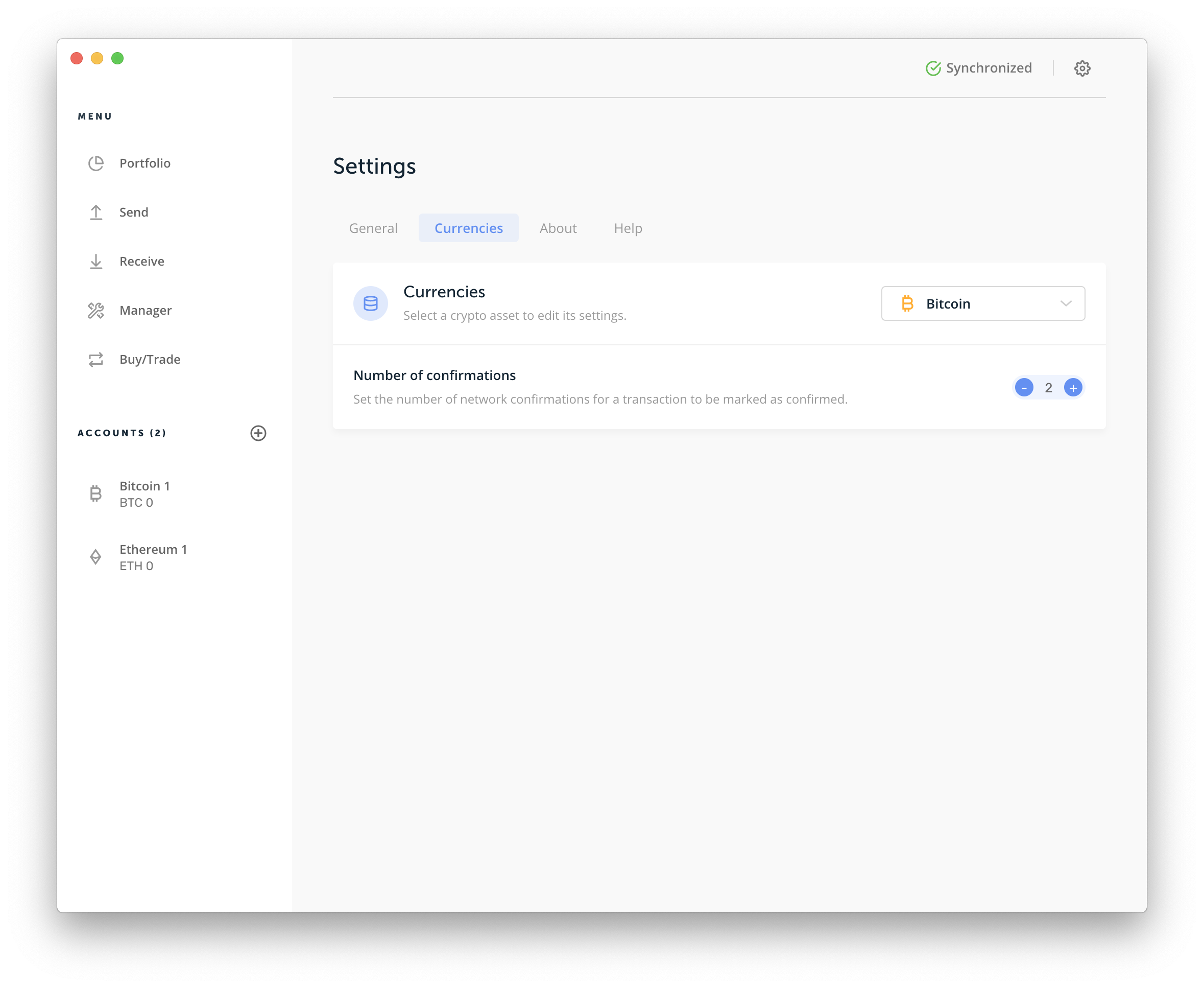Click the Synchronized status indicator

[x=978, y=68]
